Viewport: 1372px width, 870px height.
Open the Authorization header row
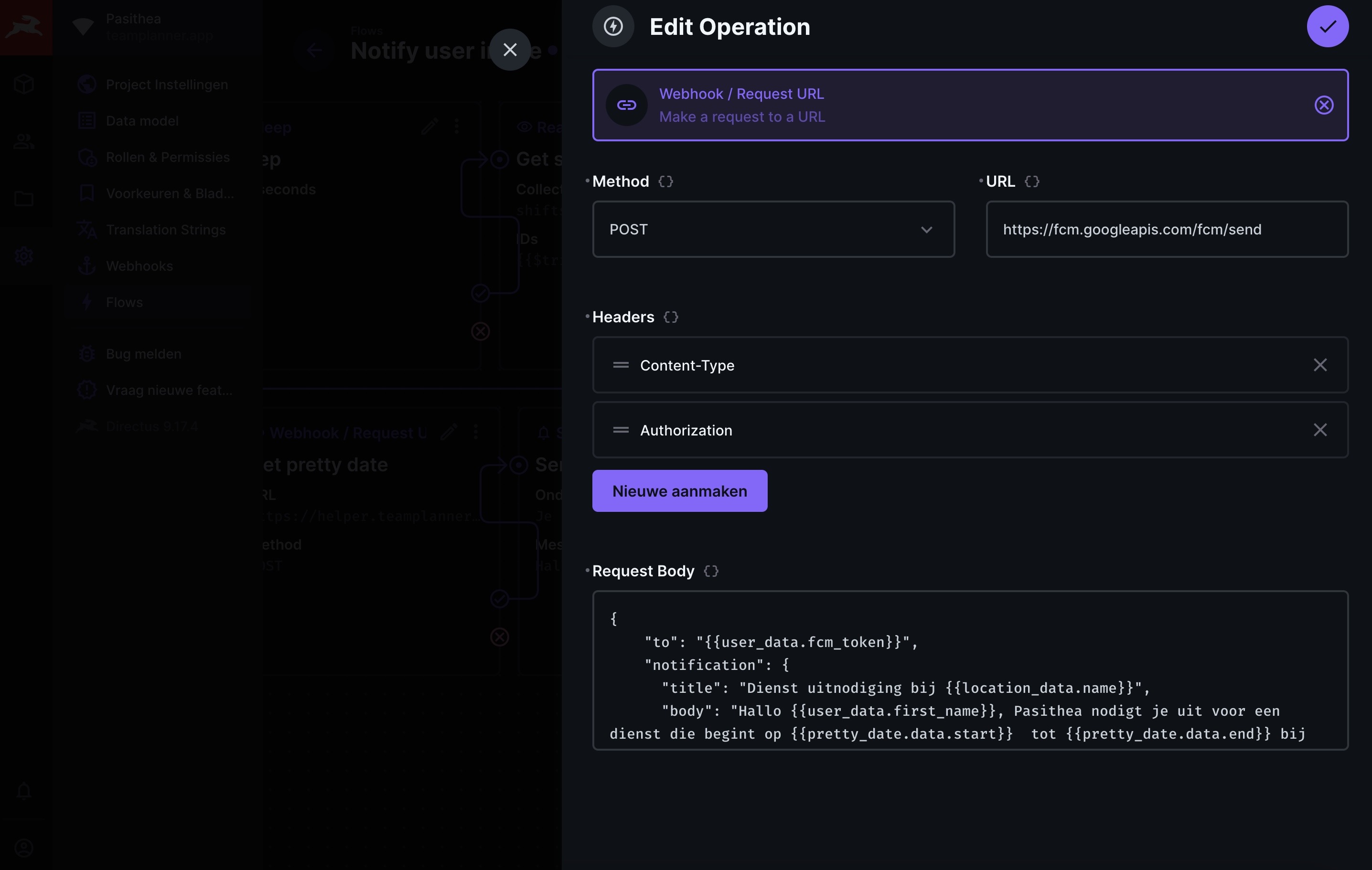tap(970, 430)
